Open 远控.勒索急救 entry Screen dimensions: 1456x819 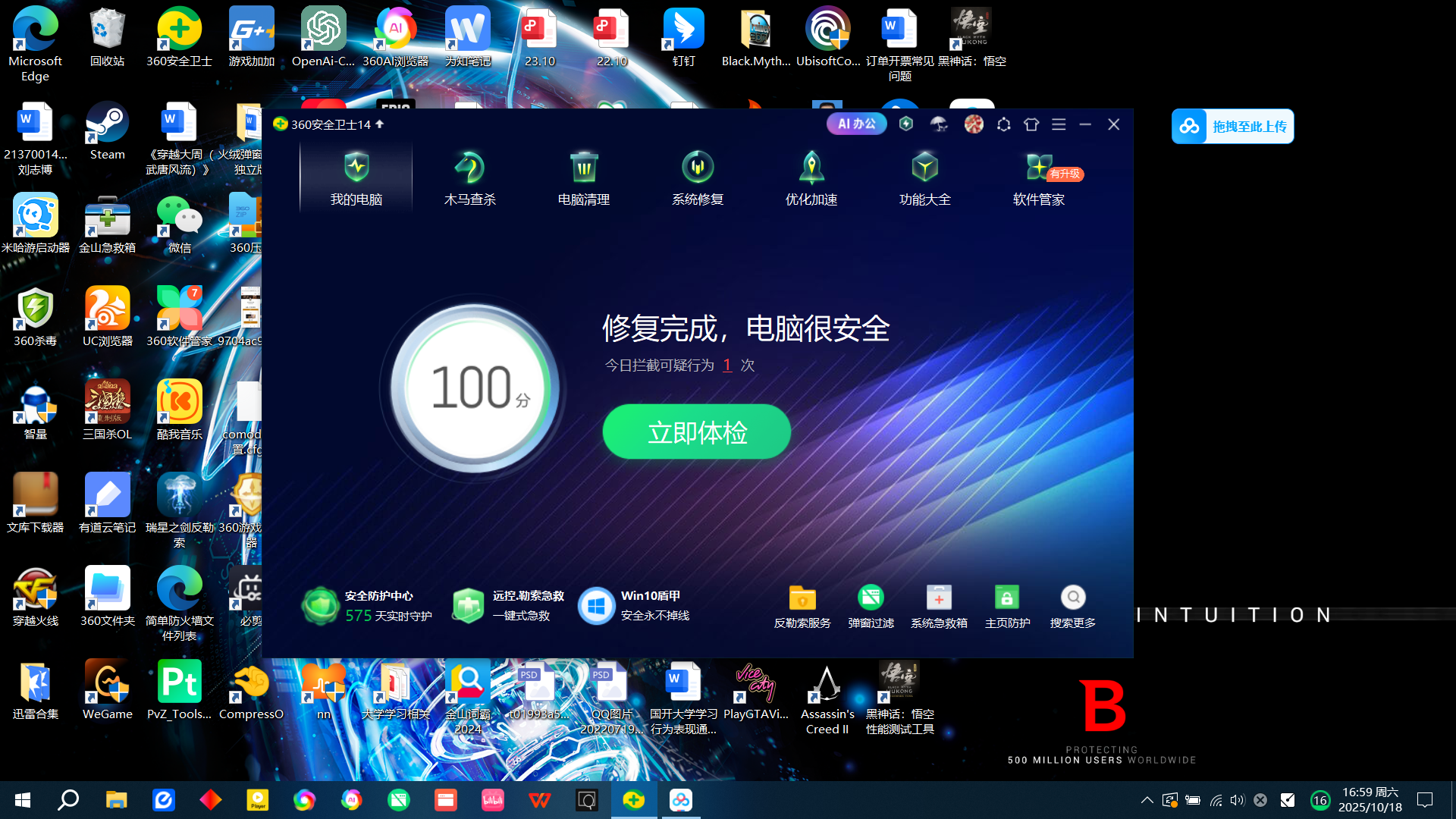(508, 606)
